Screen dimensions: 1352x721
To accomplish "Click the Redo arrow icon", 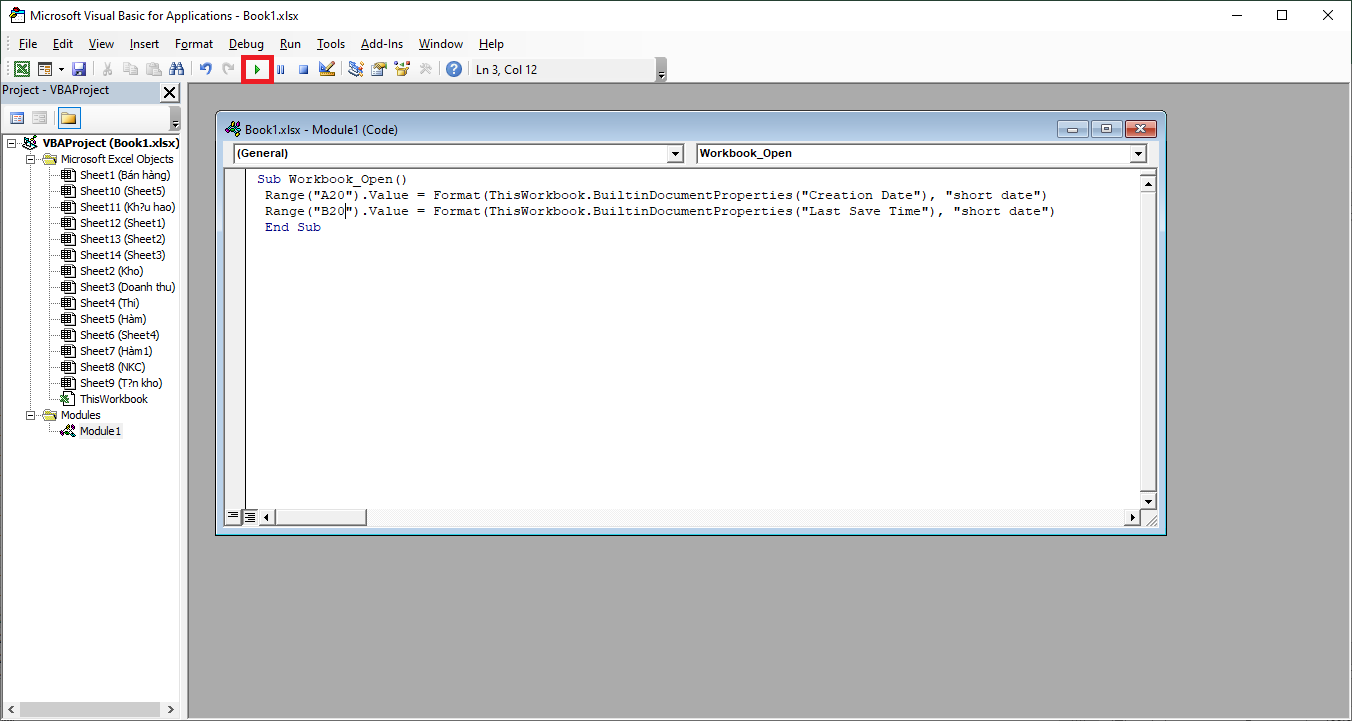I will (x=228, y=69).
